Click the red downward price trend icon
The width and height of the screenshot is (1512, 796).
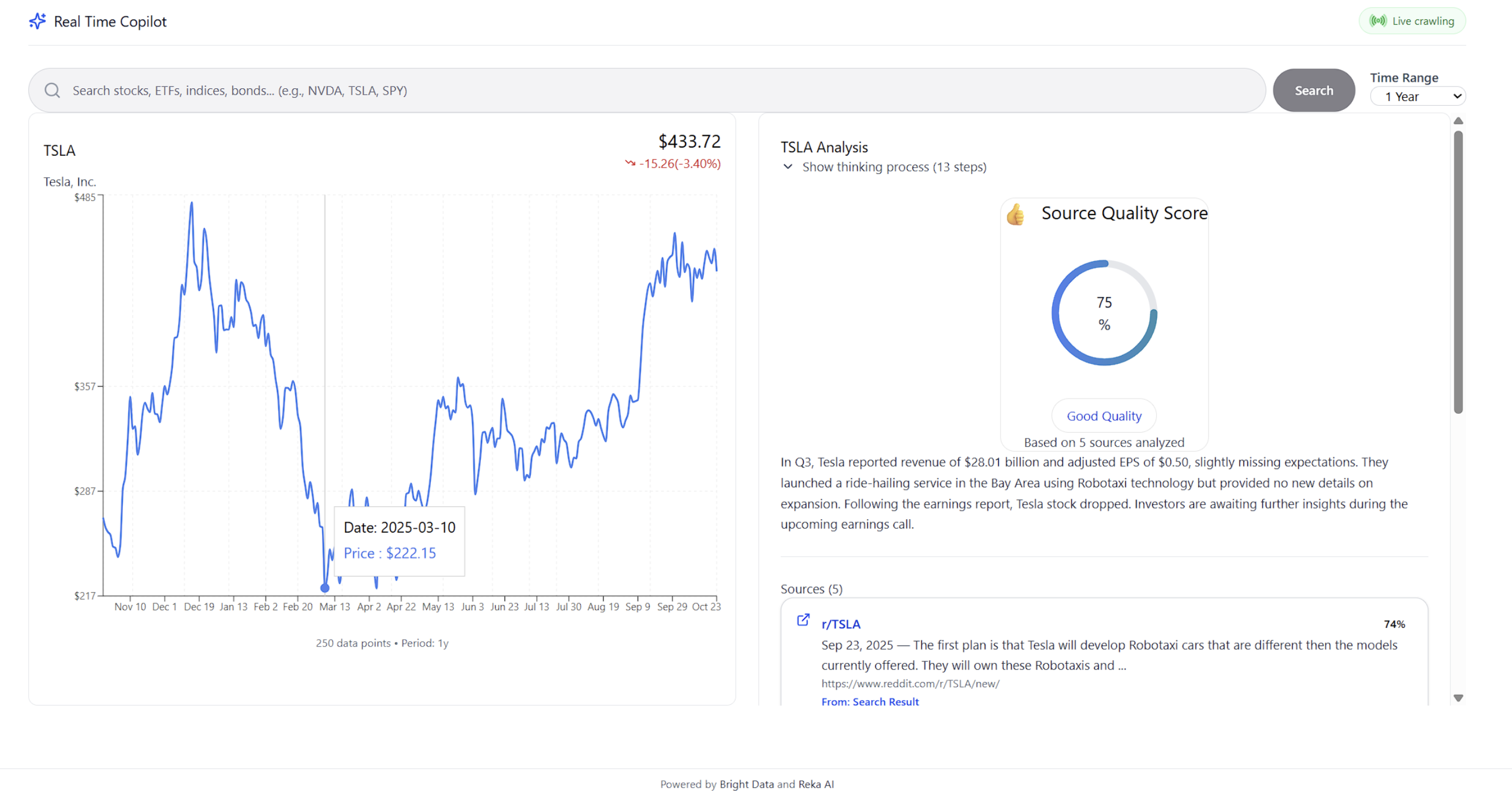[x=630, y=163]
